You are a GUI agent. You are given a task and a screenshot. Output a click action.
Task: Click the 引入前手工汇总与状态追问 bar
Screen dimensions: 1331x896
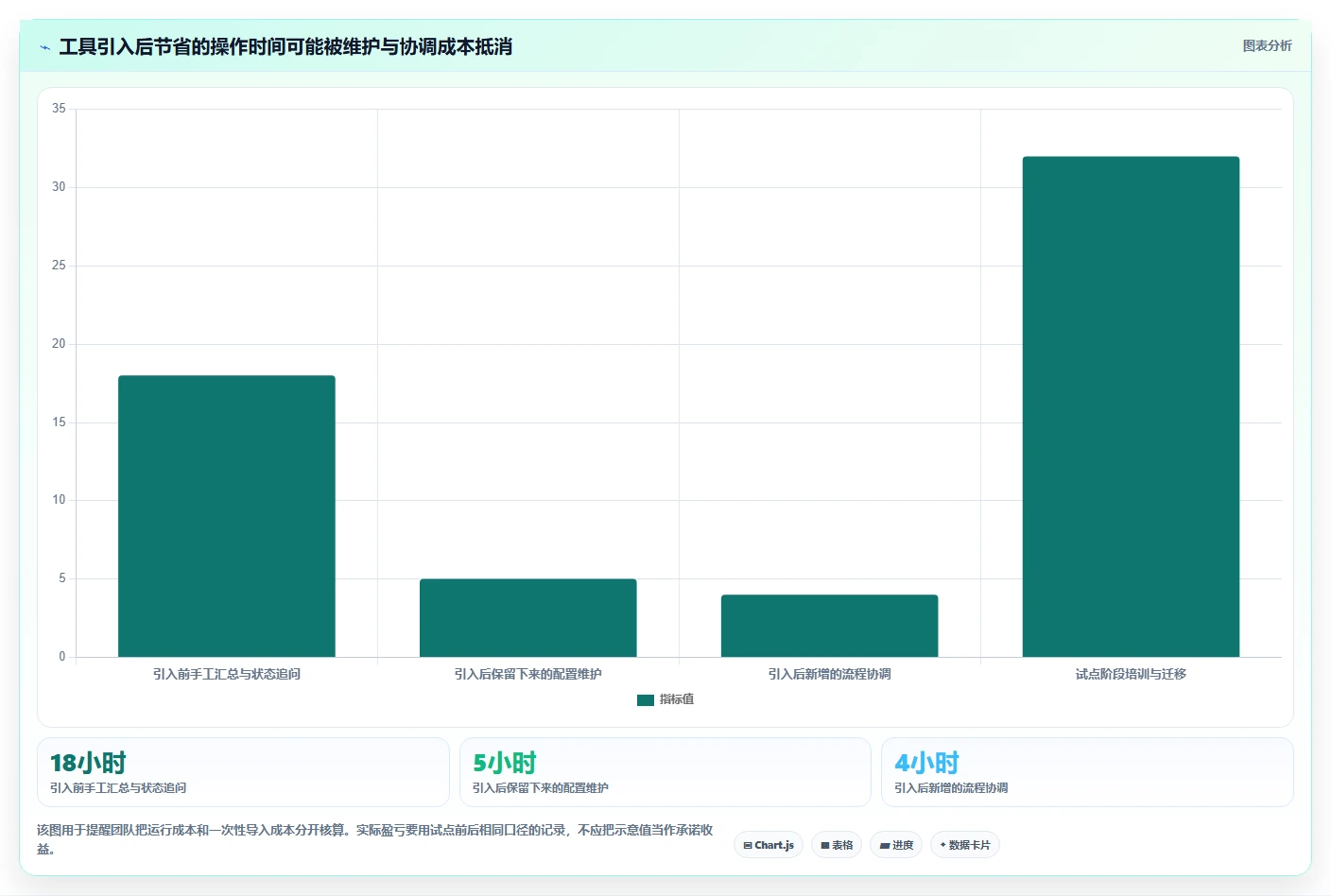[x=227, y=516]
